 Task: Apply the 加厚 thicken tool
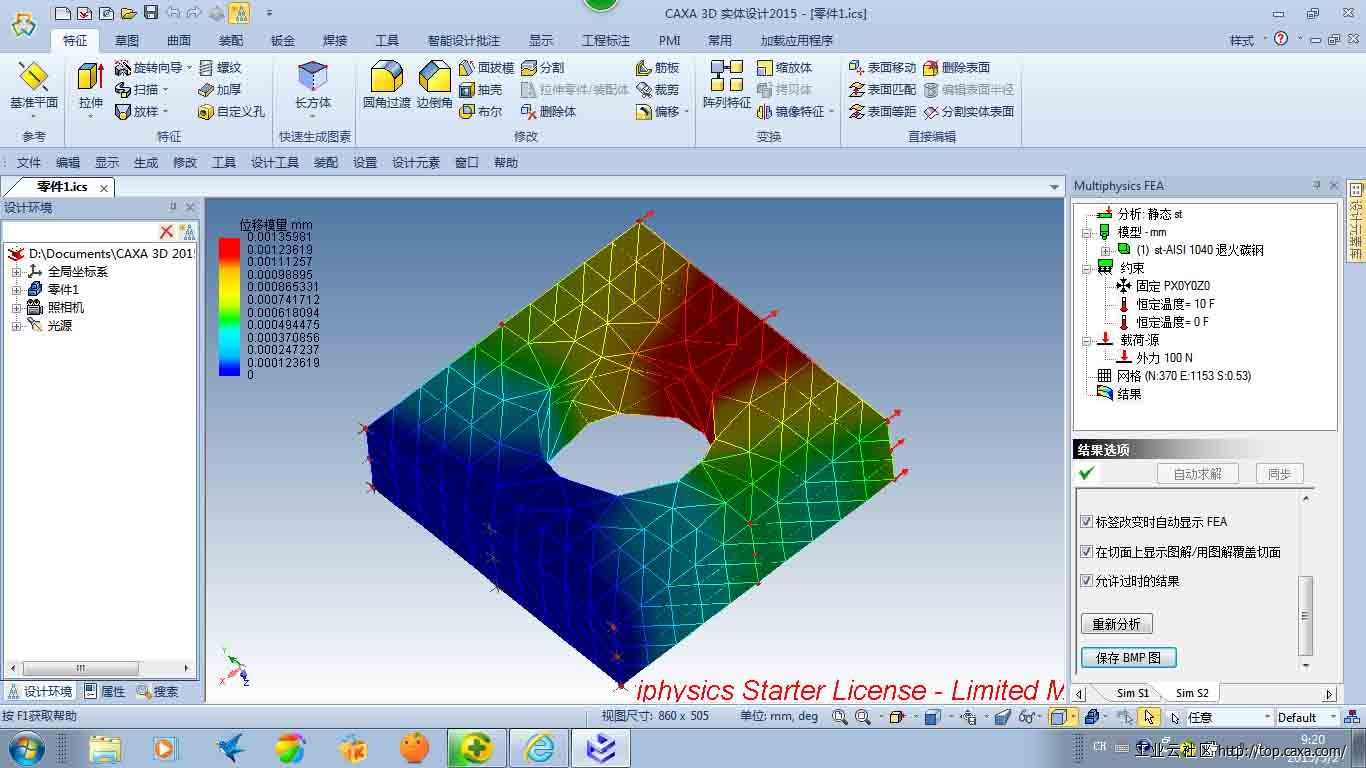point(220,89)
